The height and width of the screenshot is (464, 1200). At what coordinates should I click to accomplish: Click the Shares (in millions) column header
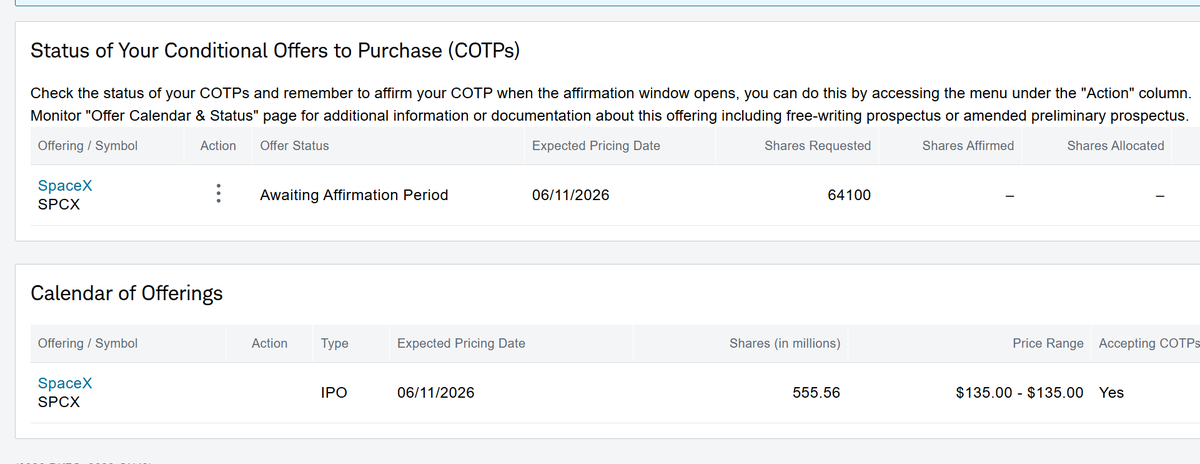point(785,343)
